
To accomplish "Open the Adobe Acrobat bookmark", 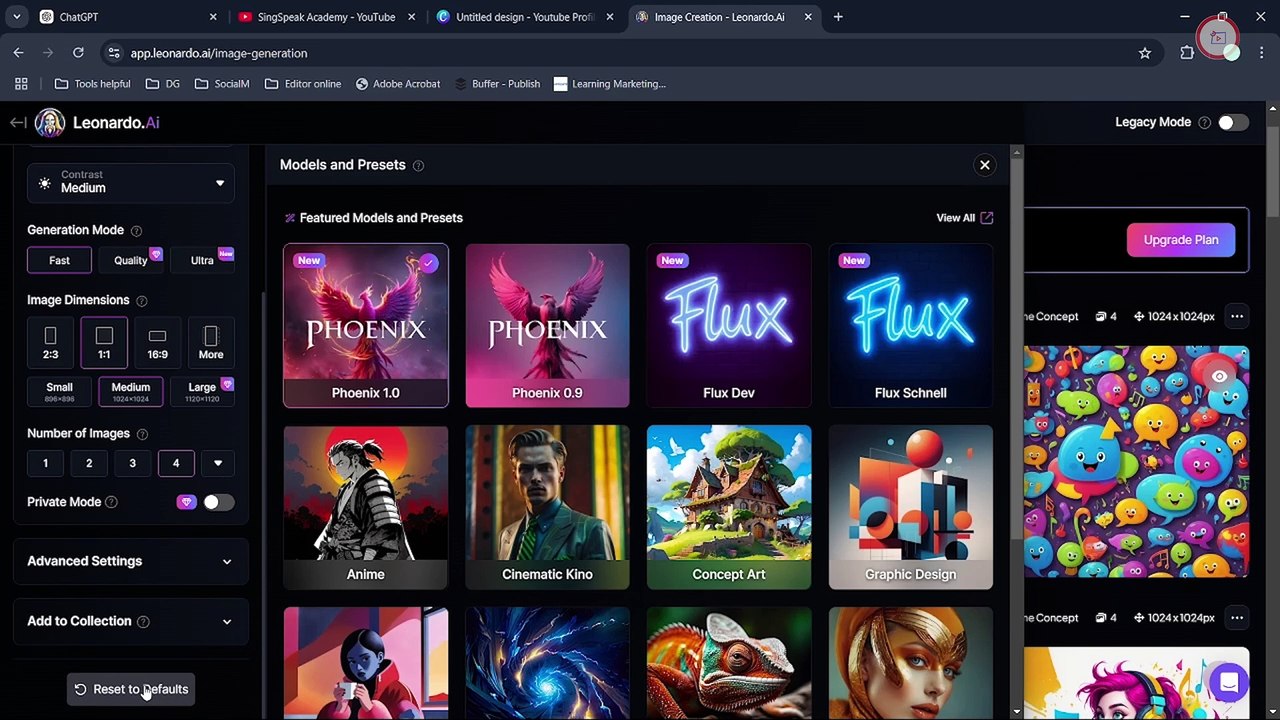I will tap(397, 84).
